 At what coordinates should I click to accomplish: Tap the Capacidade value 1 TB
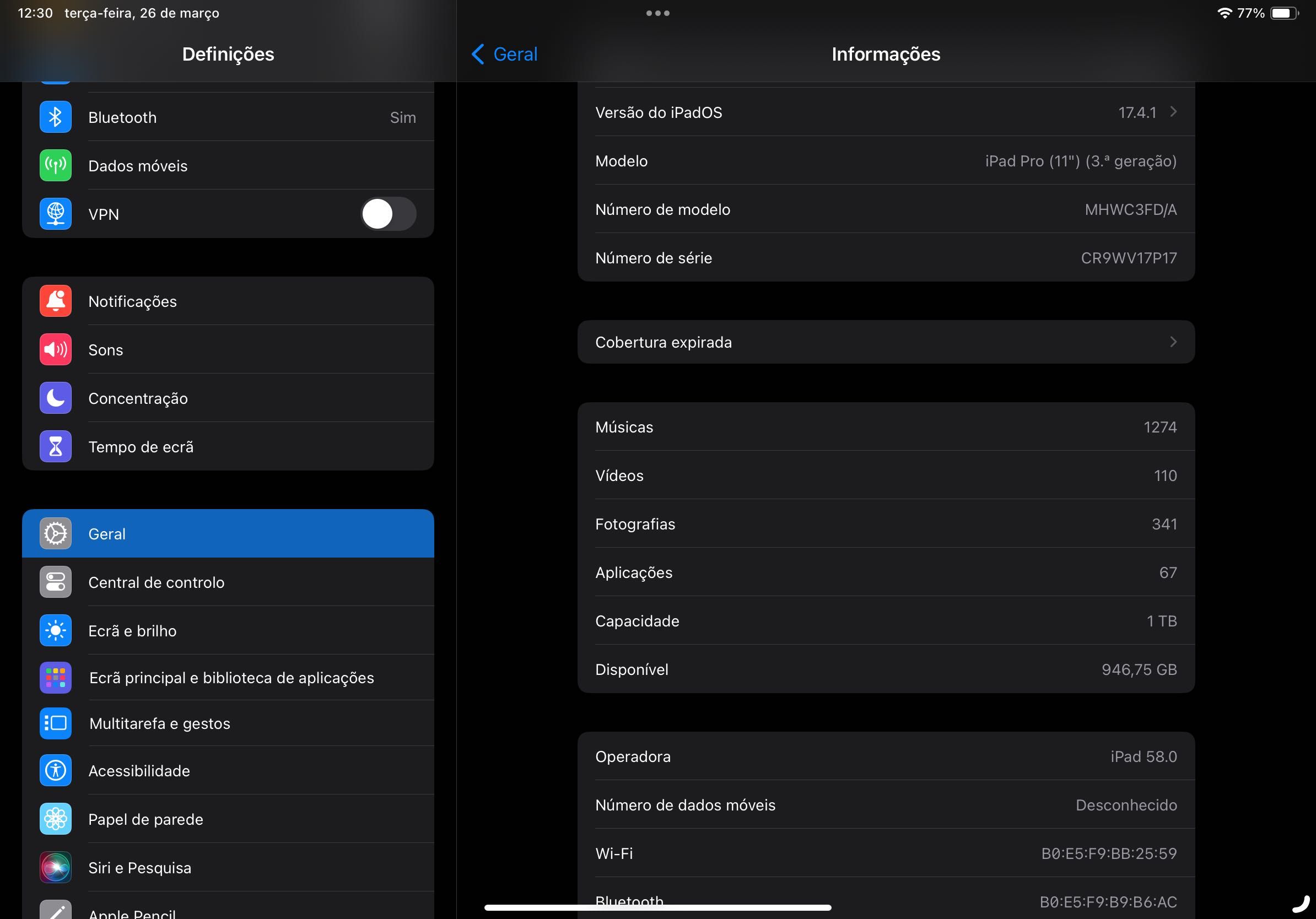coord(1161,620)
